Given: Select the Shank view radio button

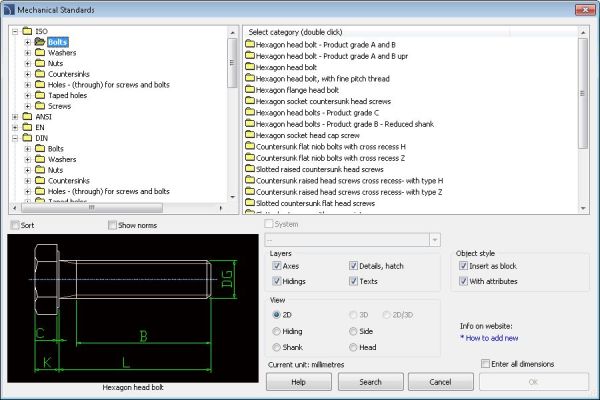Looking at the screenshot, I should coord(276,347).
